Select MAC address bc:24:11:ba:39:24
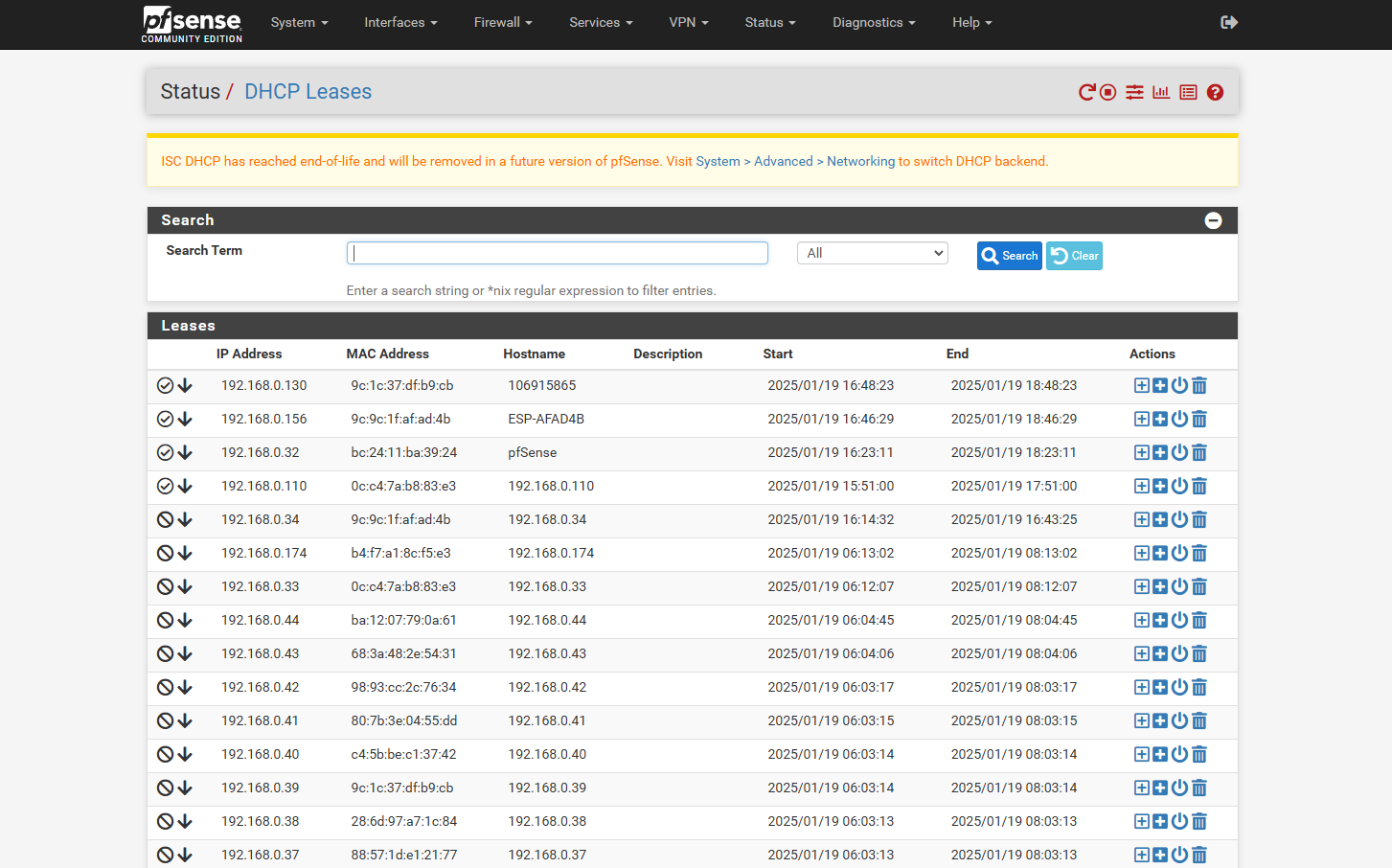Image resolution: width=1392 pixels, height=868 pixels. pos(404,452)
